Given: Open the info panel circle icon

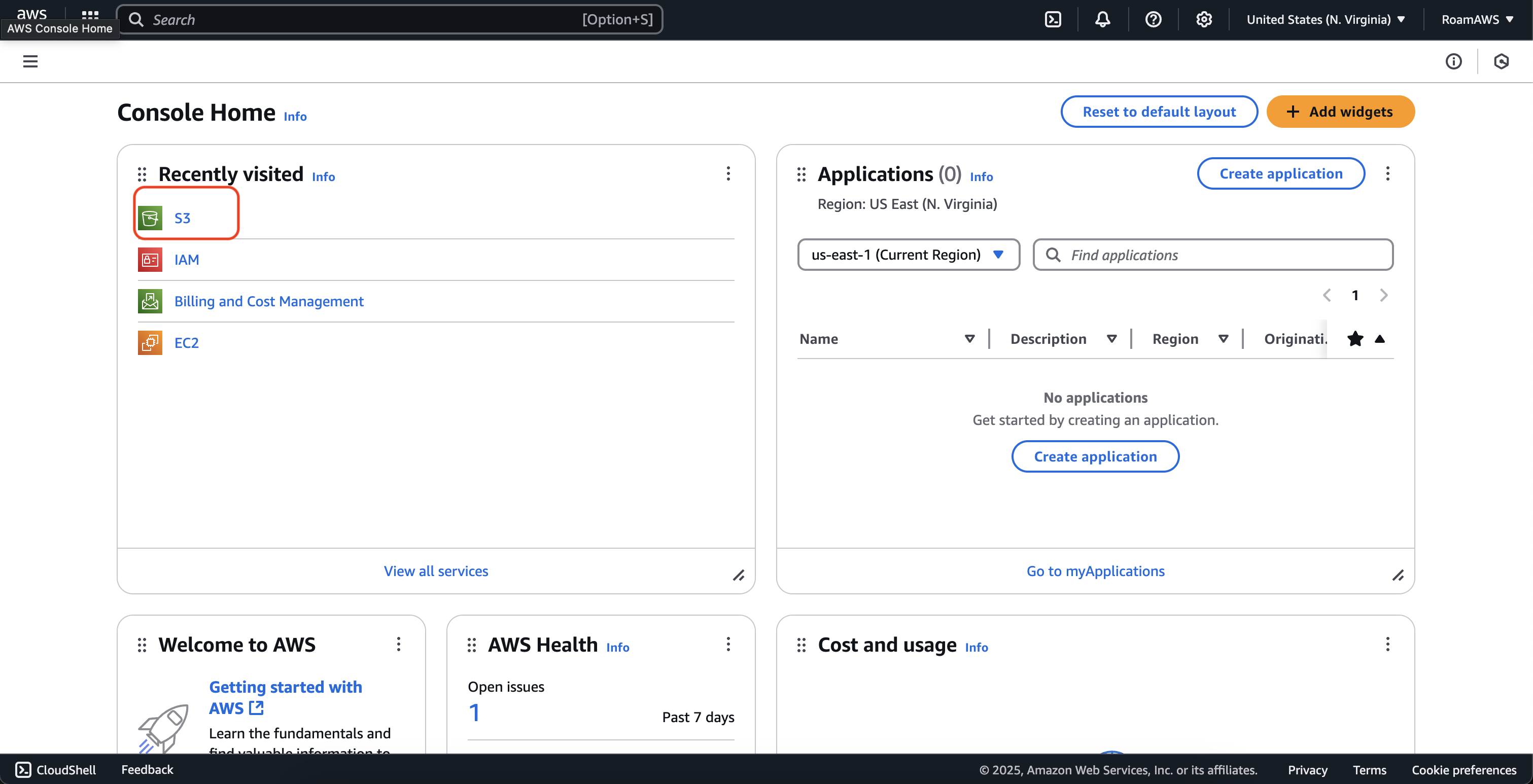Looking at the screenshot, I should [x=1454, y=61].
